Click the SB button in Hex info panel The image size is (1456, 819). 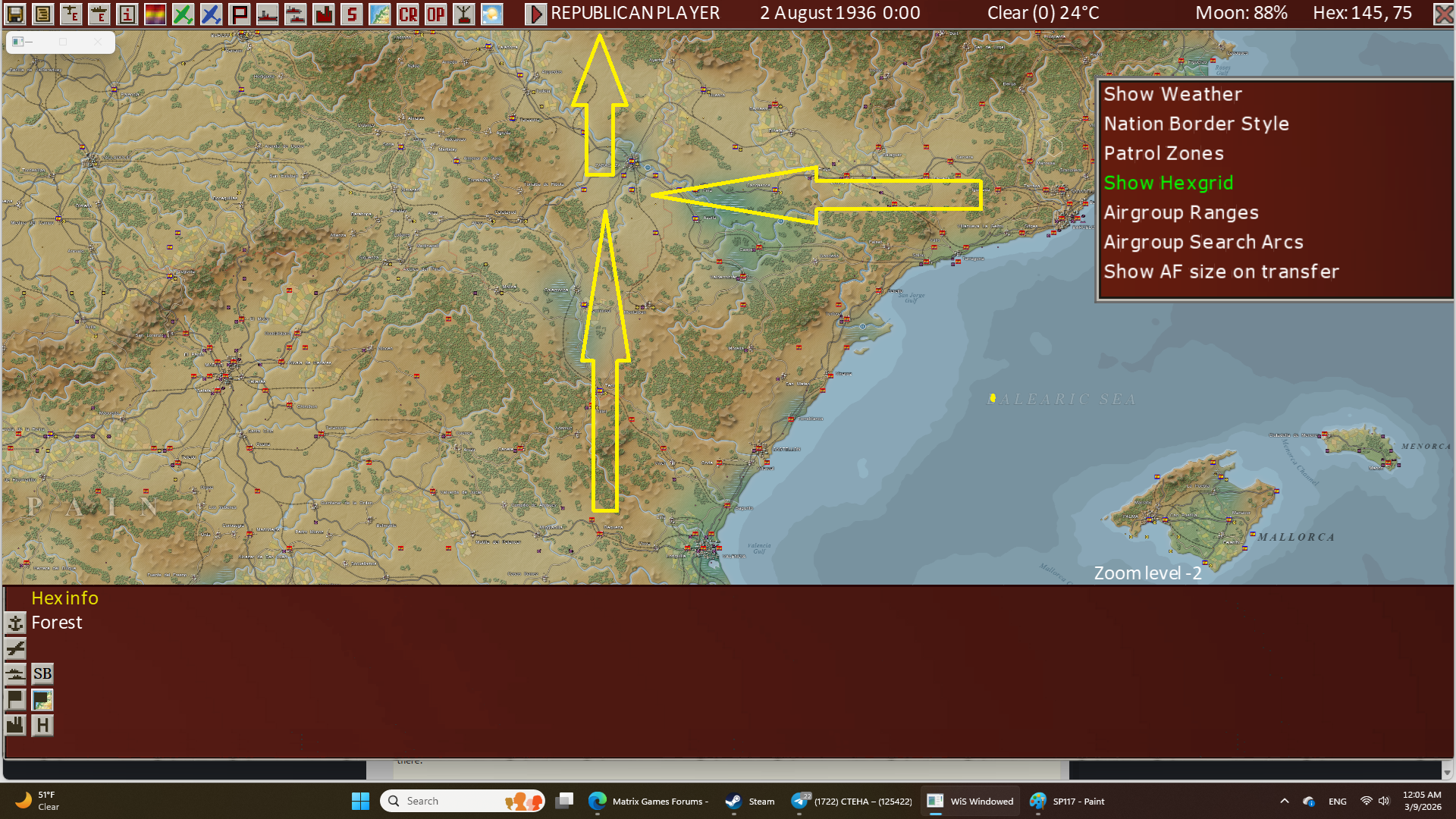coord(42,673)
